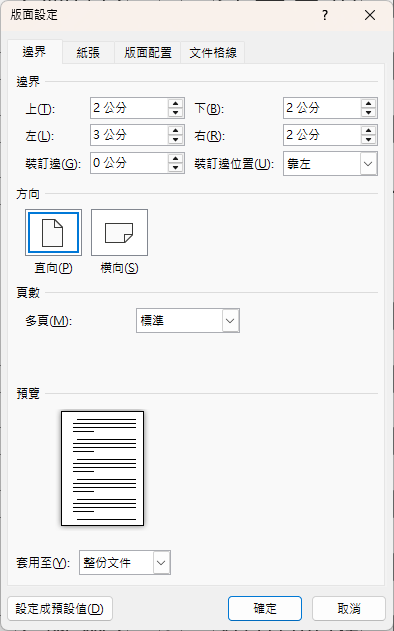The width and height of the screenshot is (394, 631).
Task: Click the 方向 section heading
Action: pos(28,194)
